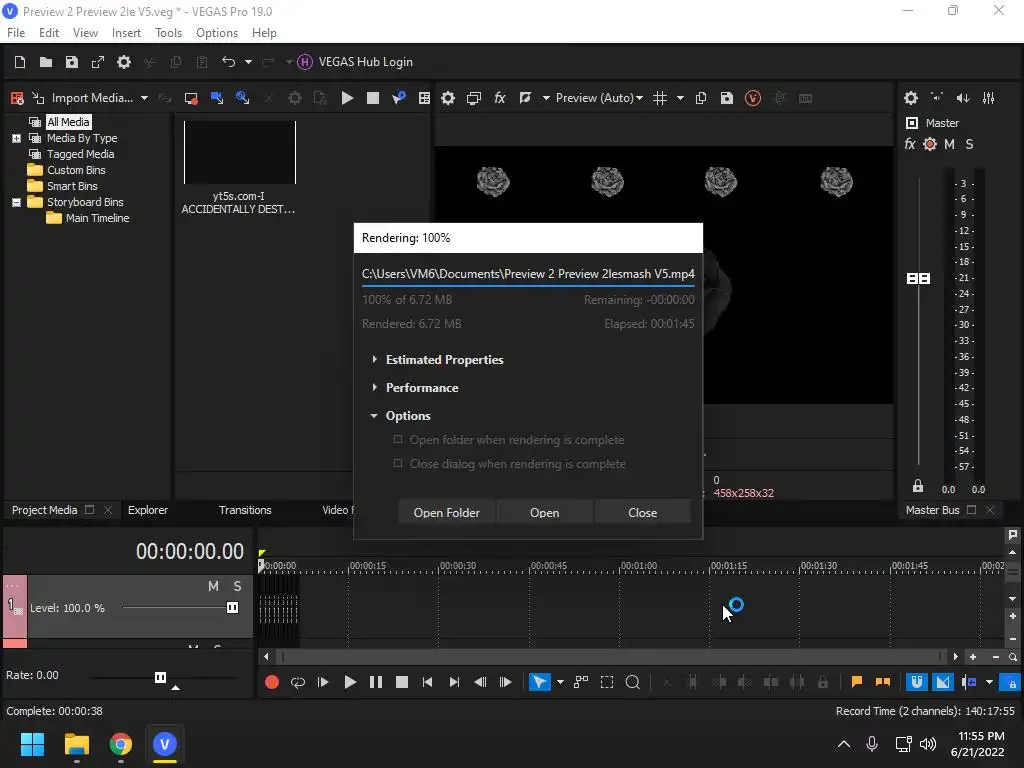Screen dimensions: 1024x768
Task: Switch to Transitions tab
Action: [x=245, y=510]
